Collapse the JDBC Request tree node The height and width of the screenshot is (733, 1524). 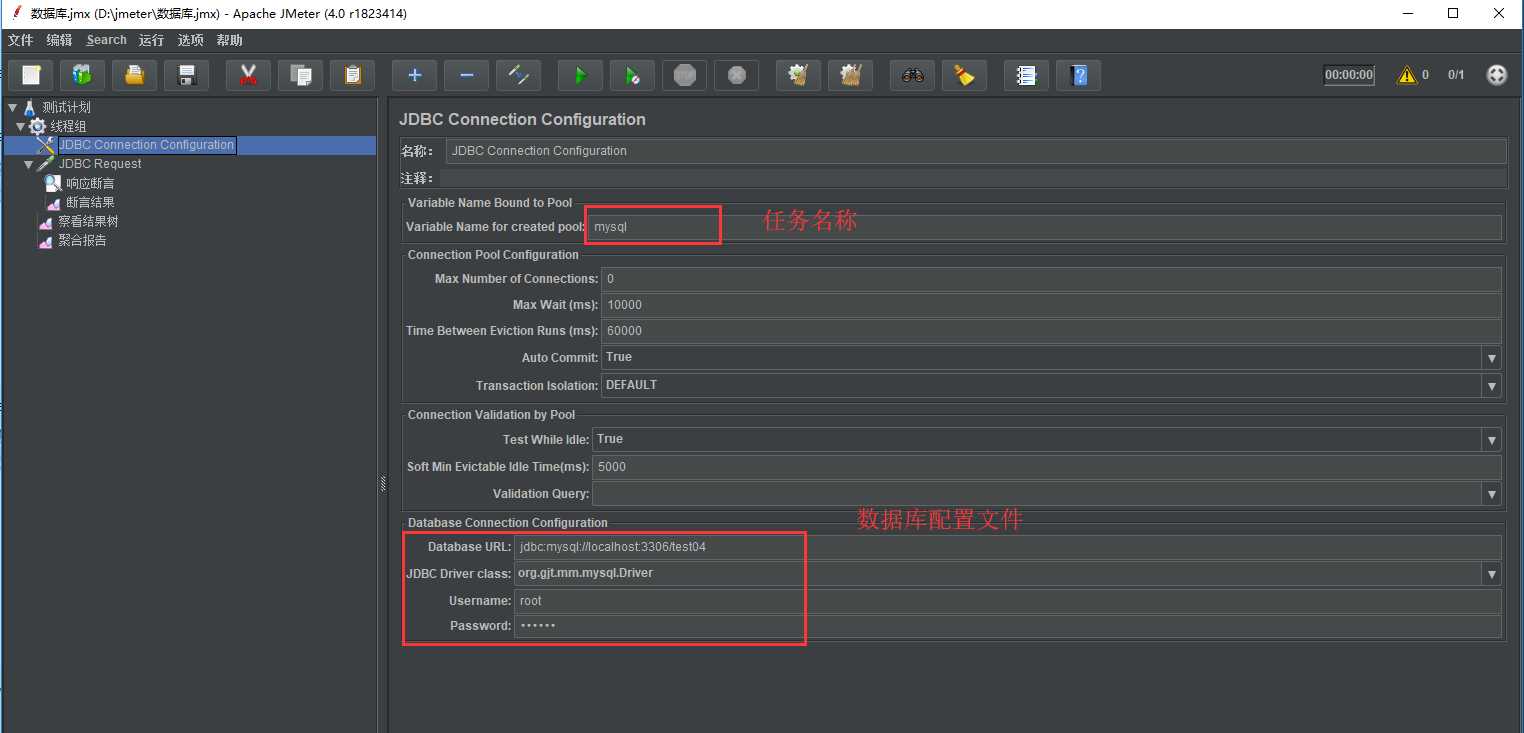pyautogui.click(x=28, y=164)
